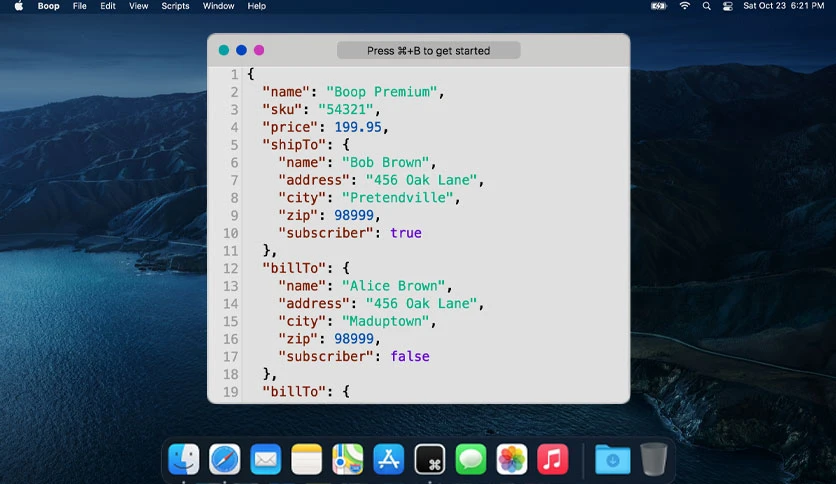Open the Downloads folder in dock
Image resolution: width=836 pixels, height=484 pixels.
[613, 459]
